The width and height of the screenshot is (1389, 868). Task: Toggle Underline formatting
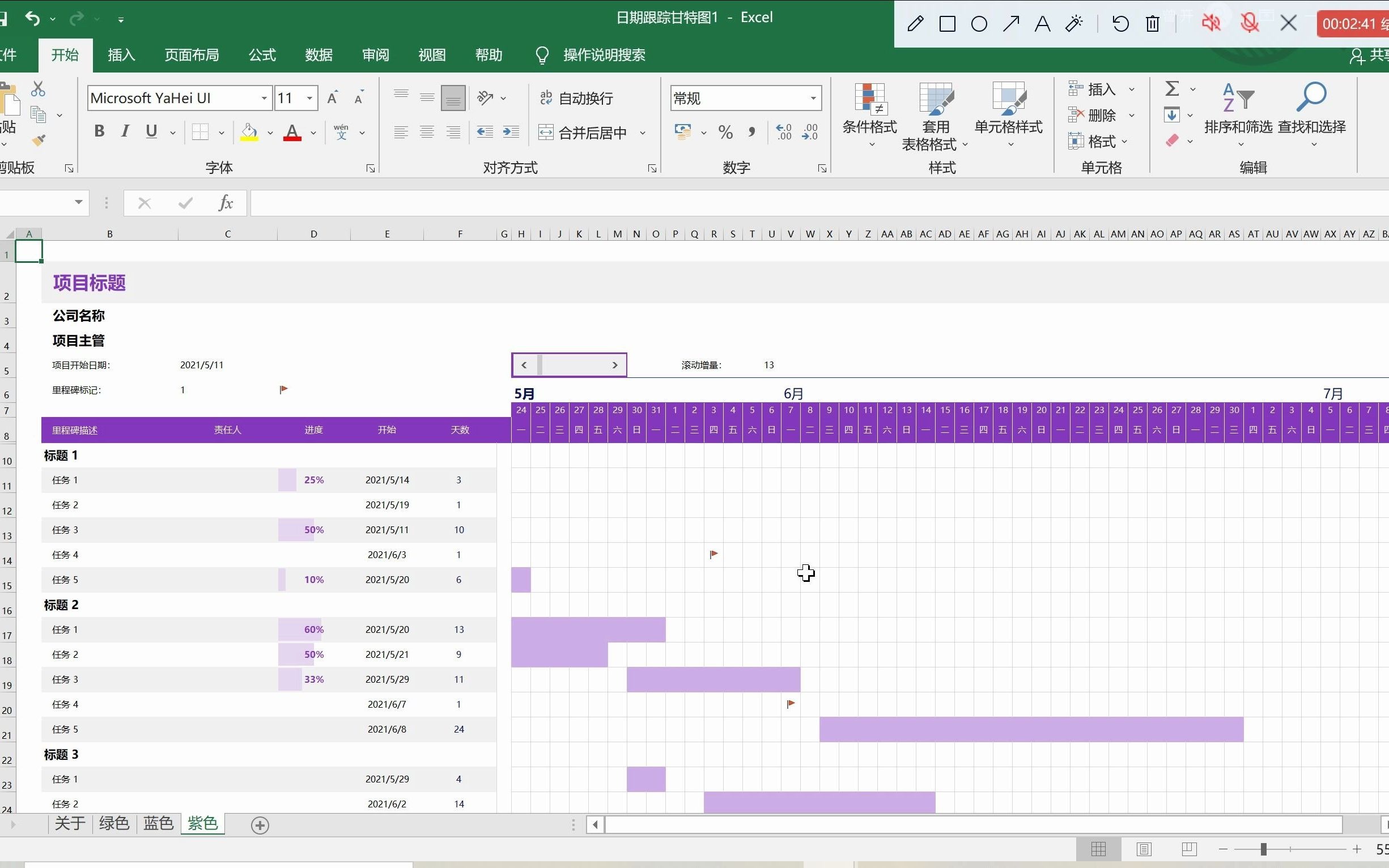[x=151, y=131]
